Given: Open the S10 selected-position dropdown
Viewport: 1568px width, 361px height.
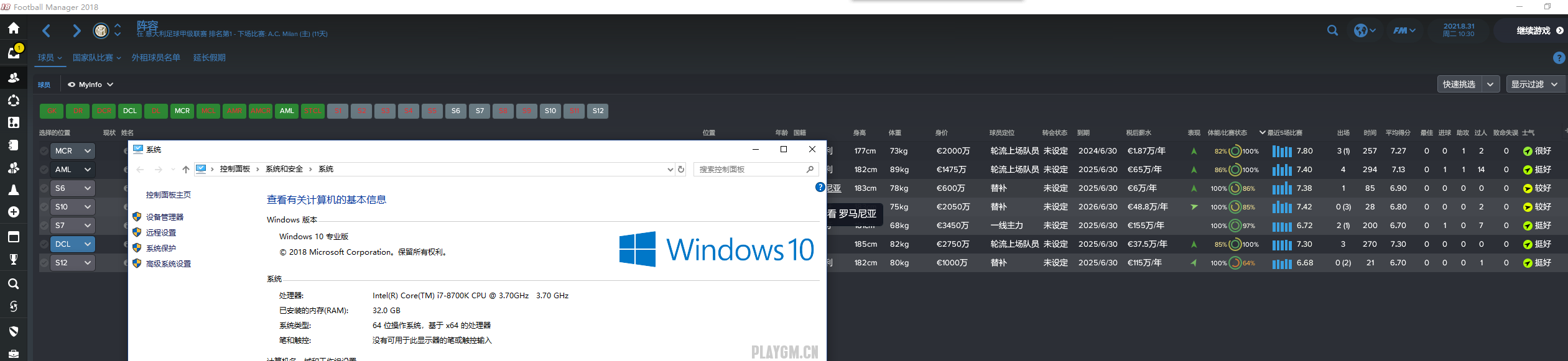Looking at the screenshot, I should (72, 207).
